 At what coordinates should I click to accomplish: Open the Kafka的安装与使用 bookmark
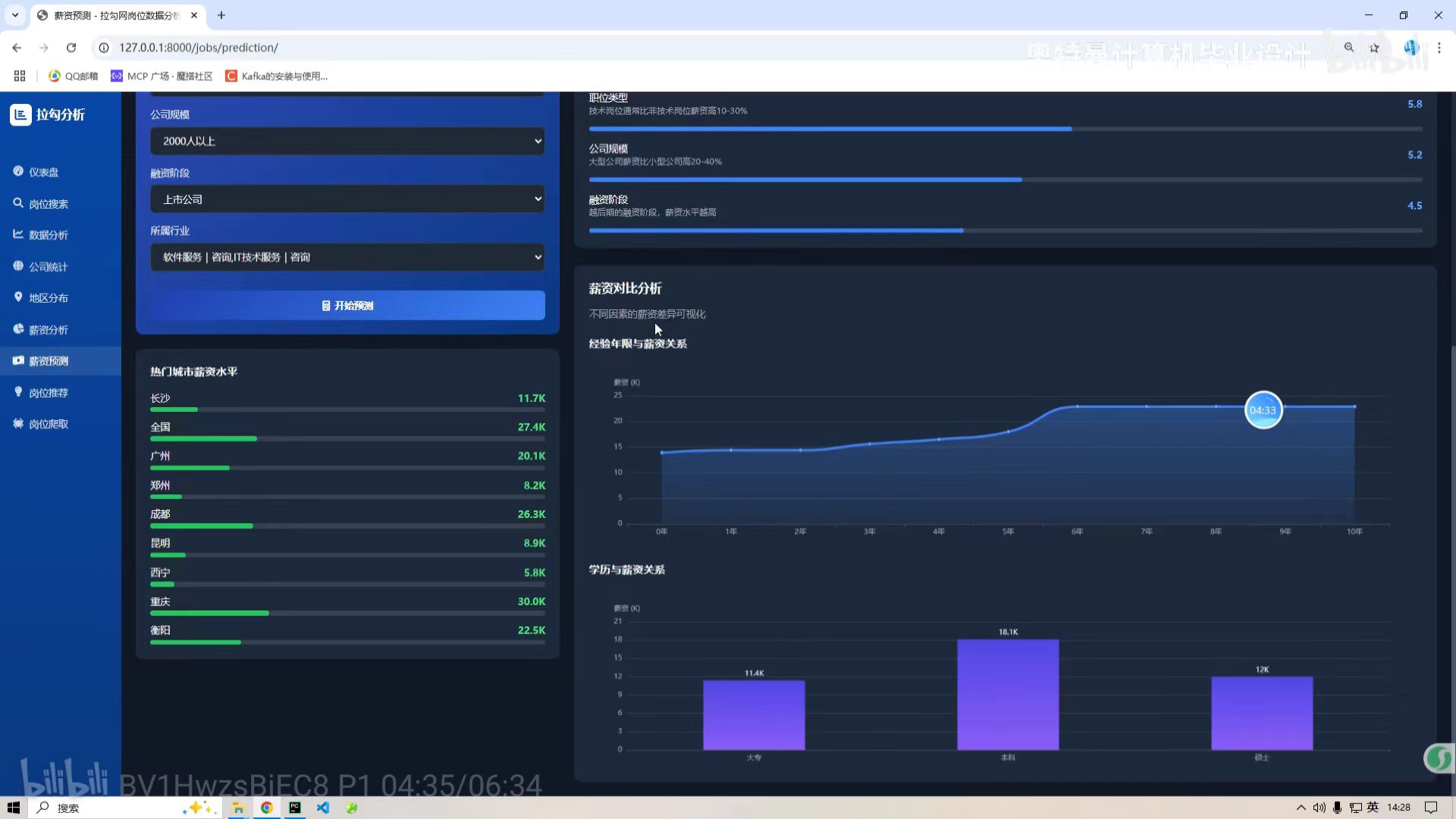pos(277,76)
